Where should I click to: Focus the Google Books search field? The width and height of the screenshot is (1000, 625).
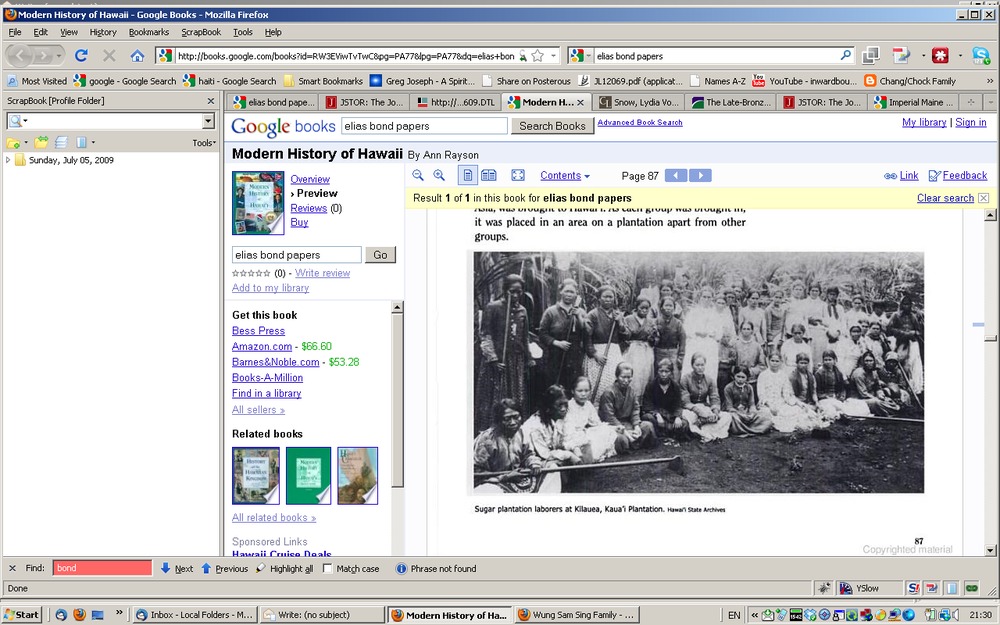tap(424, 126)
